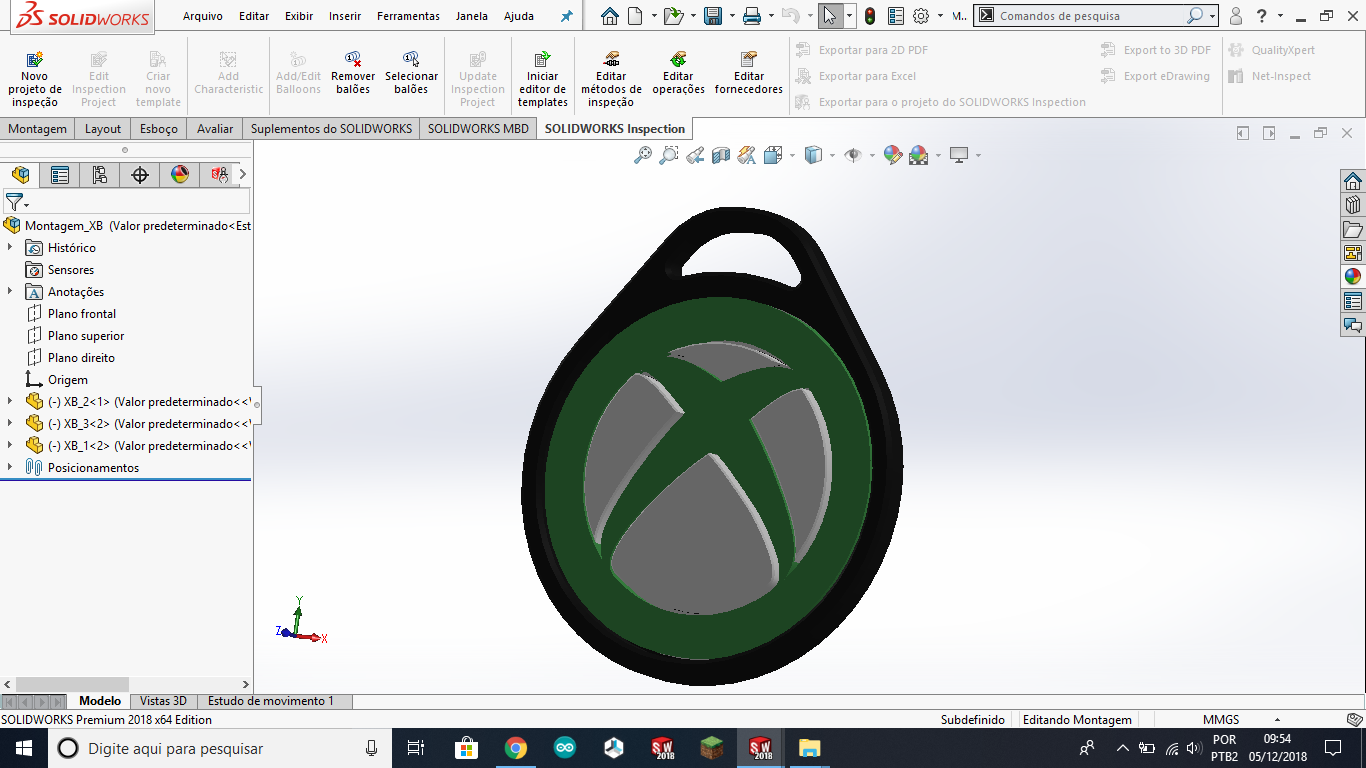The width and height of the screenshot is (1366, 768).
Task: Open the Arduino icon in taskbar
Action: tap(565, 748)
